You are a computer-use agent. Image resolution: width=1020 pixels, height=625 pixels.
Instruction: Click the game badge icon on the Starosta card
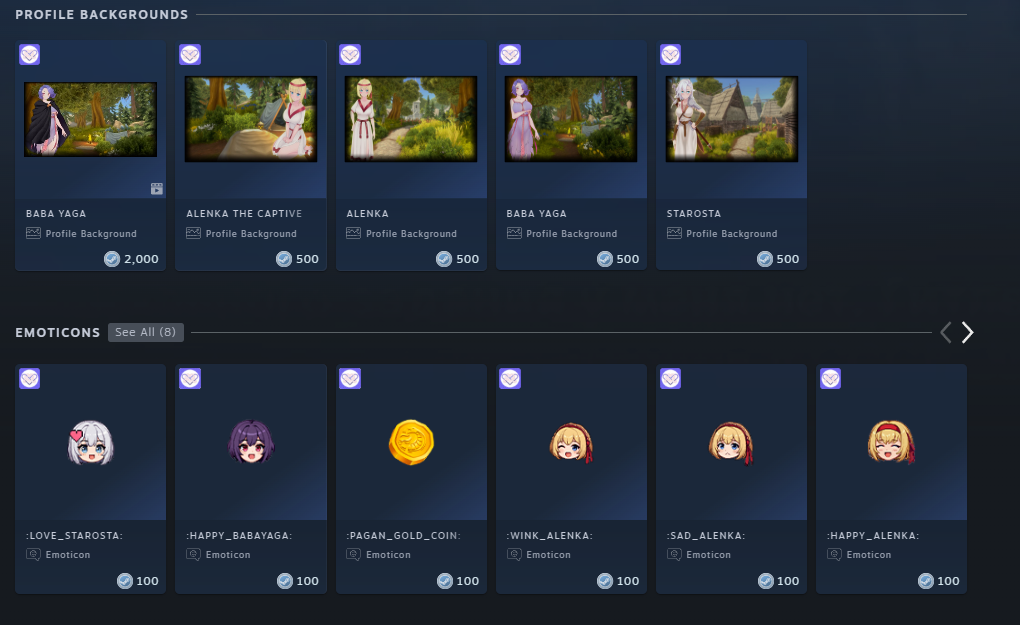[671, 55]
